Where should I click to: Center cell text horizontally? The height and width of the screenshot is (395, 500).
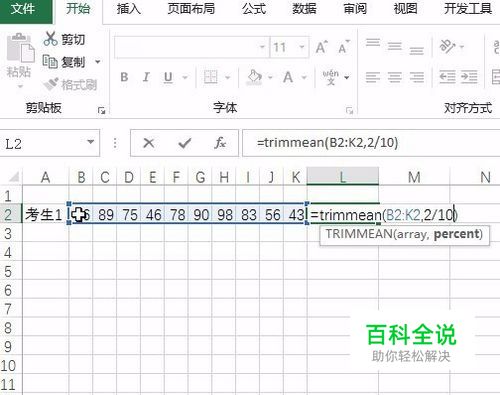click(395, 77)
